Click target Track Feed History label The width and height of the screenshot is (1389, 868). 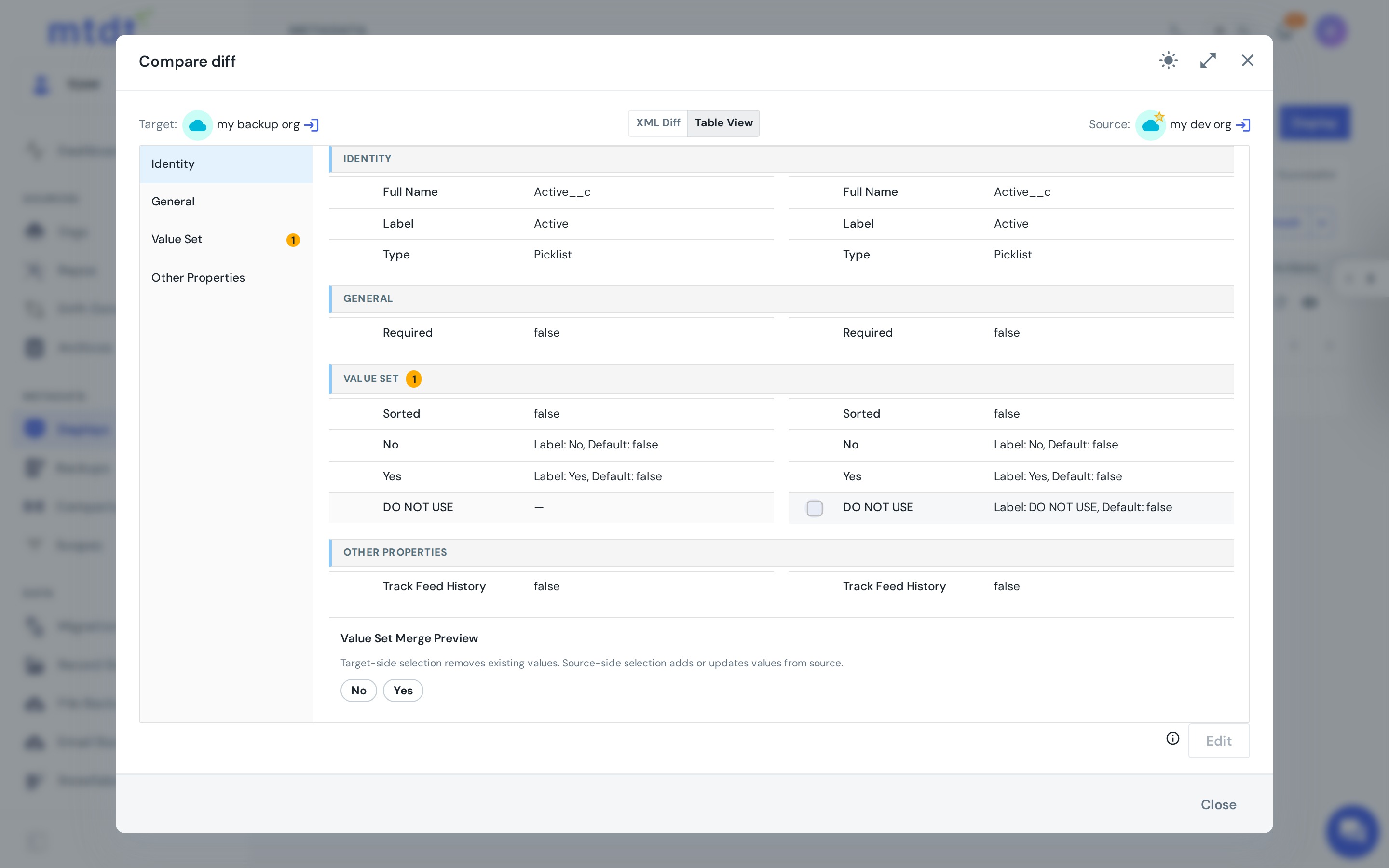coord(435,586)
